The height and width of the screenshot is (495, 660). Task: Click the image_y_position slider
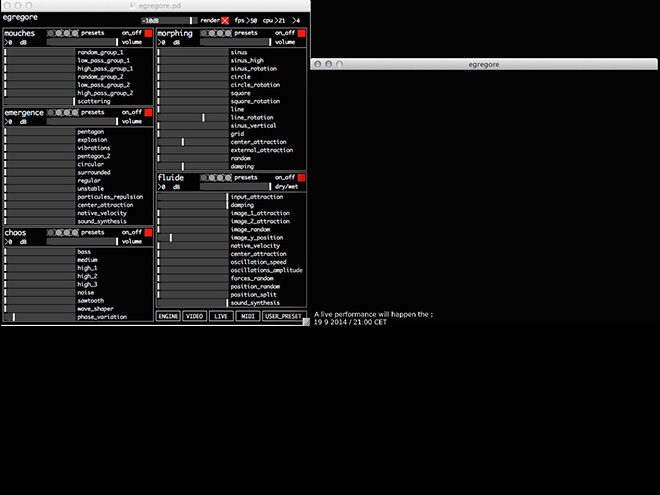[193, 238]
